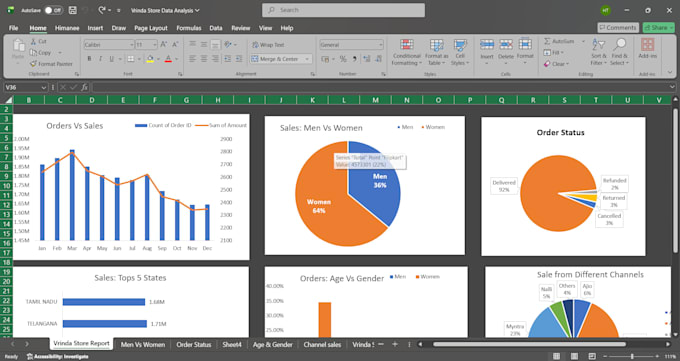Viewport: 680px width, 361px height.
Task: Collapse the ribbon with the chevron
Action: (670, 72)
